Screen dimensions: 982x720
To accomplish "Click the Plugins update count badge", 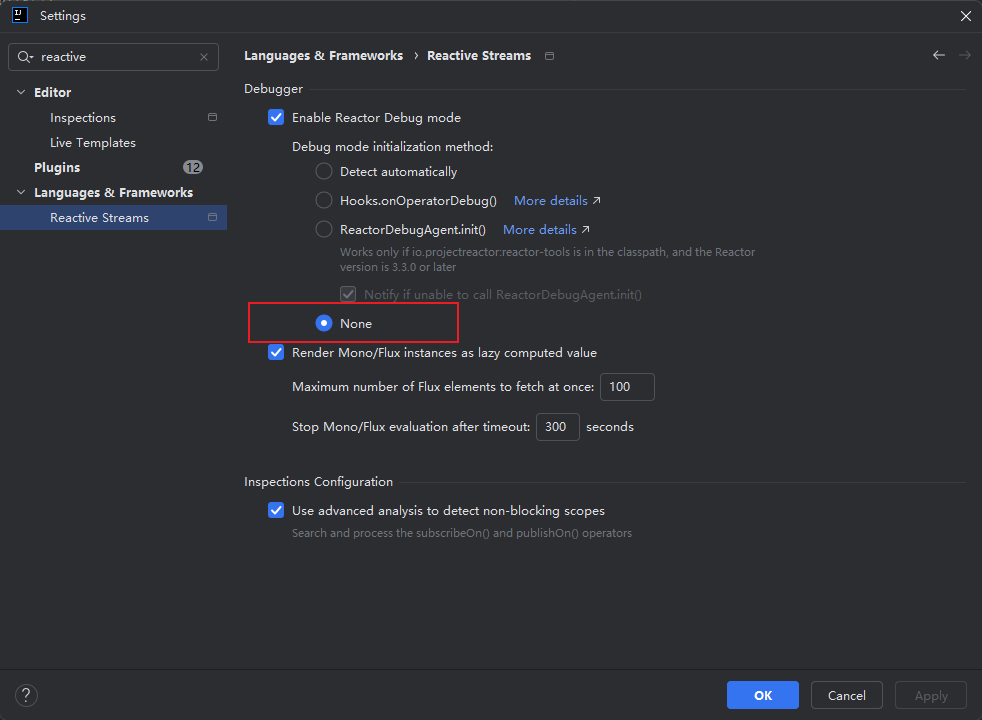I will [x=193, y=168].
